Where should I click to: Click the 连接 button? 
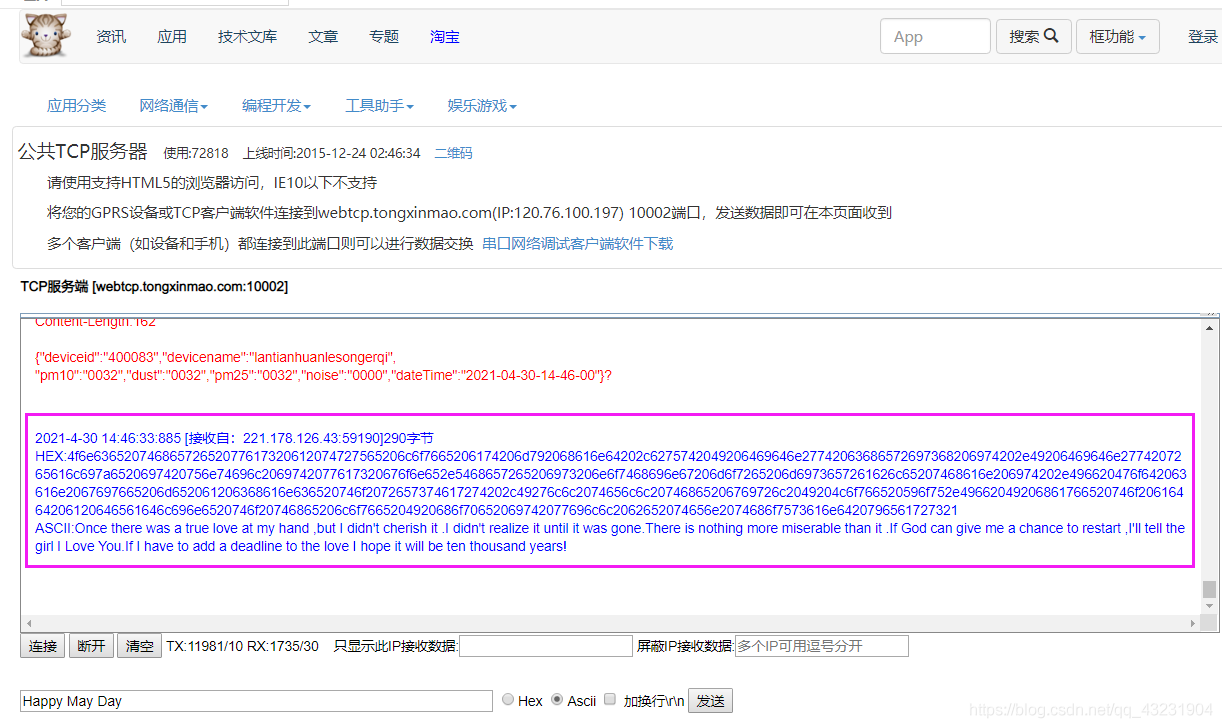coord(43,646)
